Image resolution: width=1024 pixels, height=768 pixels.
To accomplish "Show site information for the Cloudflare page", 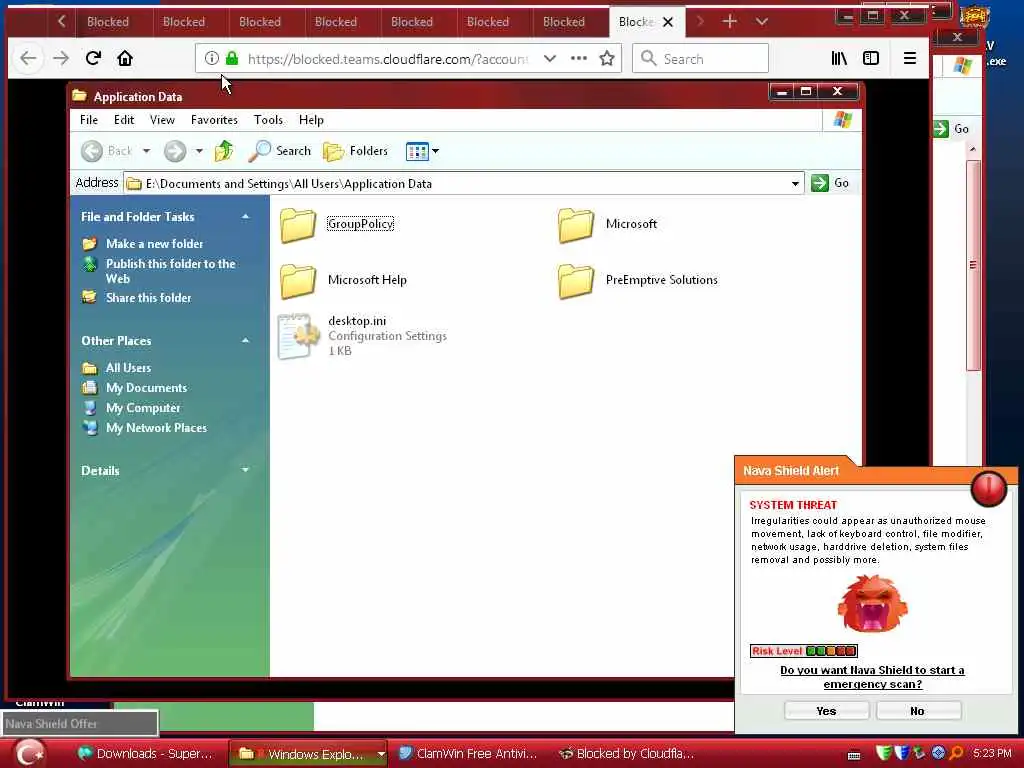I will click(x=212, y=58).
